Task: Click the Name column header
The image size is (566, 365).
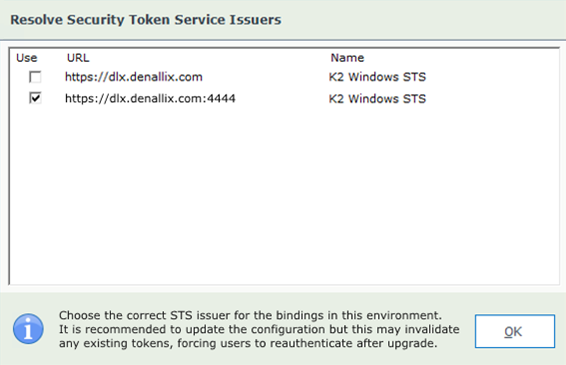Action: tap(347, 58)
